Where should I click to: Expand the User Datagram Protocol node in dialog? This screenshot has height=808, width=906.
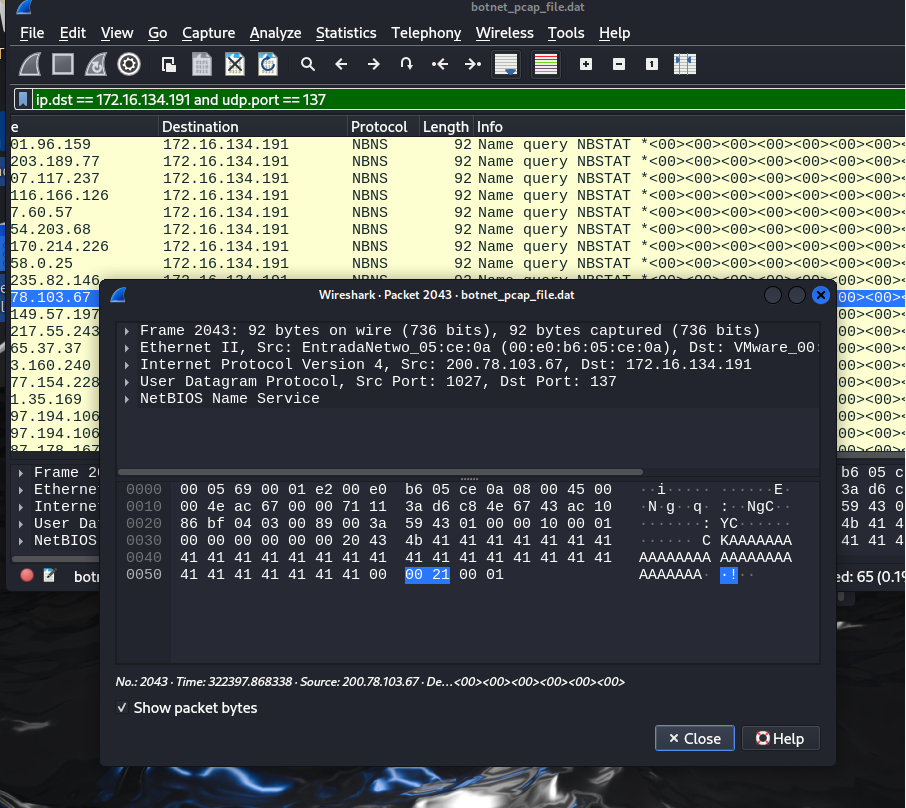pyautogui.click(x=127, y=382)
